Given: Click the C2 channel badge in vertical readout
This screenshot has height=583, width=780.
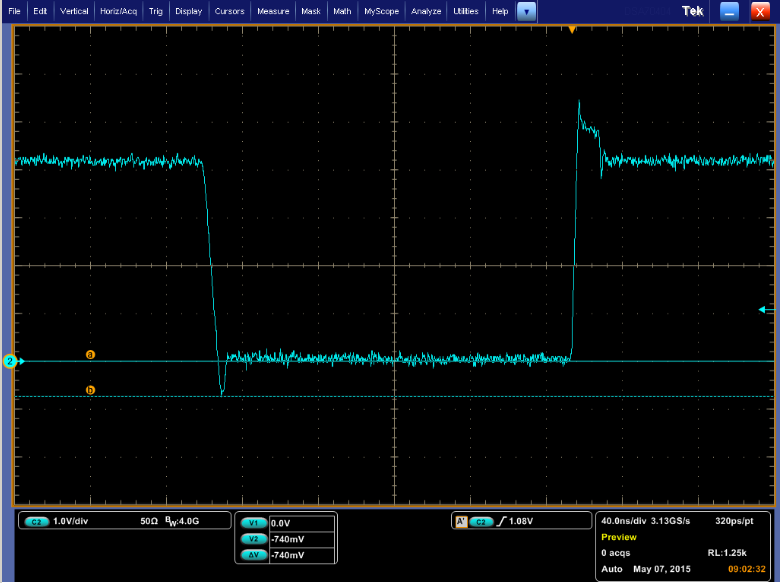Looking at the screenshot, I should [x=36, y=521].
